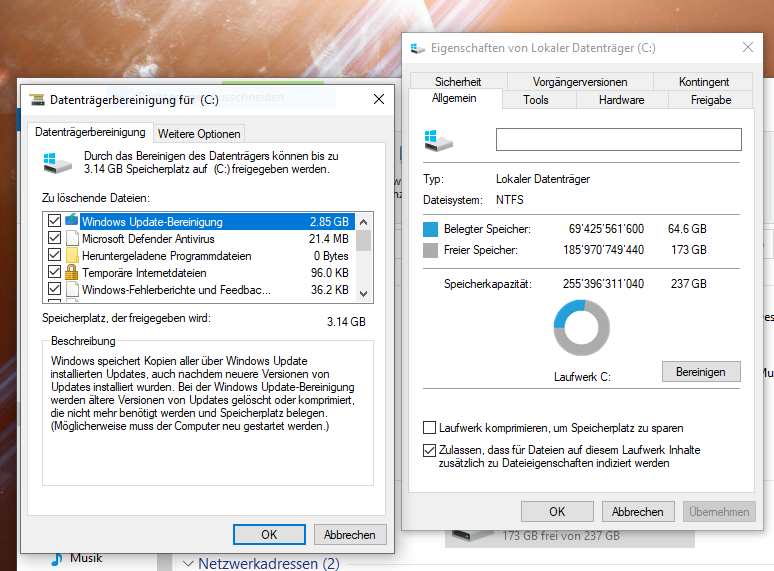Screen dimensions: 774x571
Task: Click the Heruntergeladene Programmdateien folder icon
Action: pyautogui.click(x=72, y=256)
